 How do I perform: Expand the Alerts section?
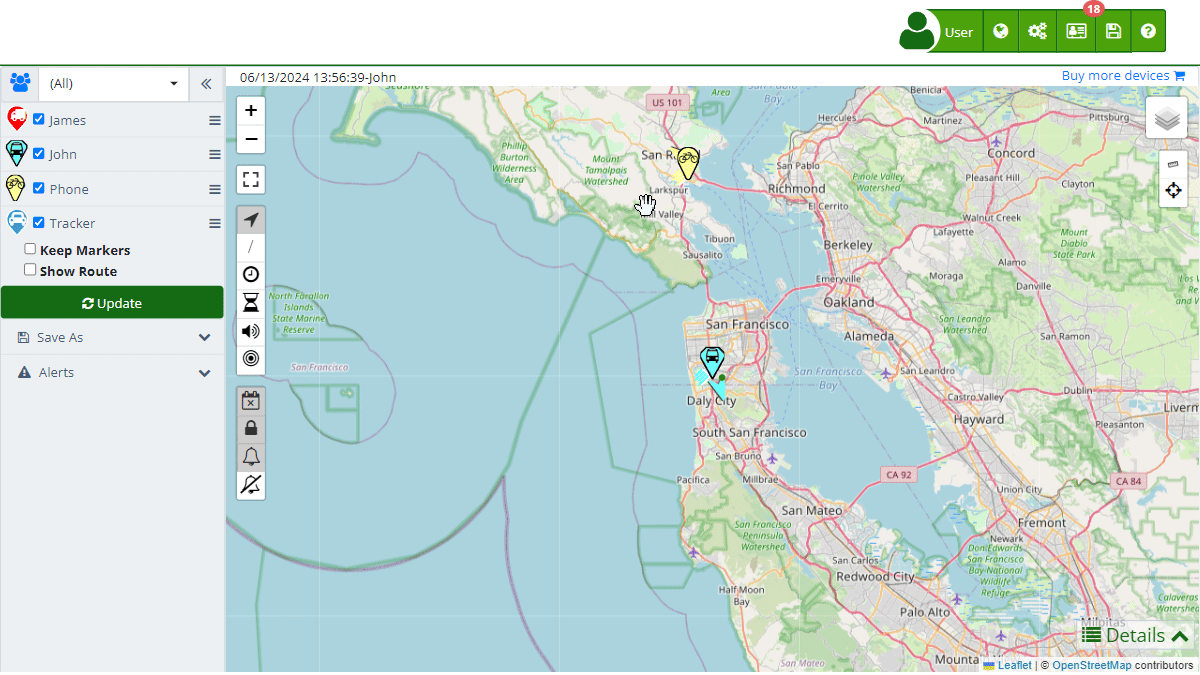click(x=112, y=373)
